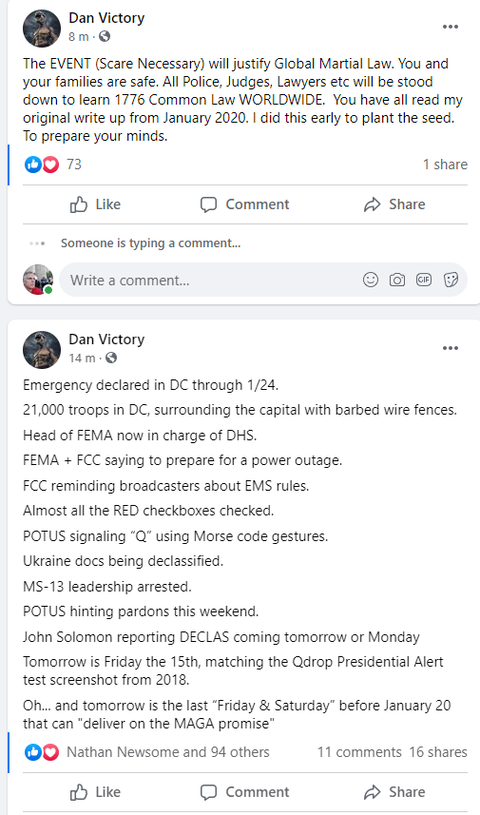
Task: Open the GIF picker in comment box
Action: (x=424, y=280)
